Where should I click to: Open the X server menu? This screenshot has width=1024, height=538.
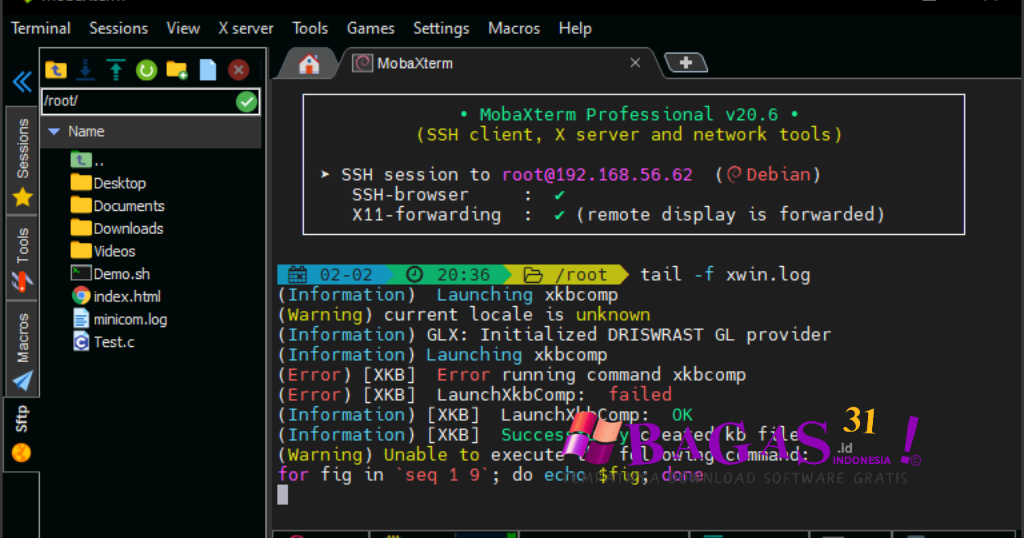[x=246, y=29]
